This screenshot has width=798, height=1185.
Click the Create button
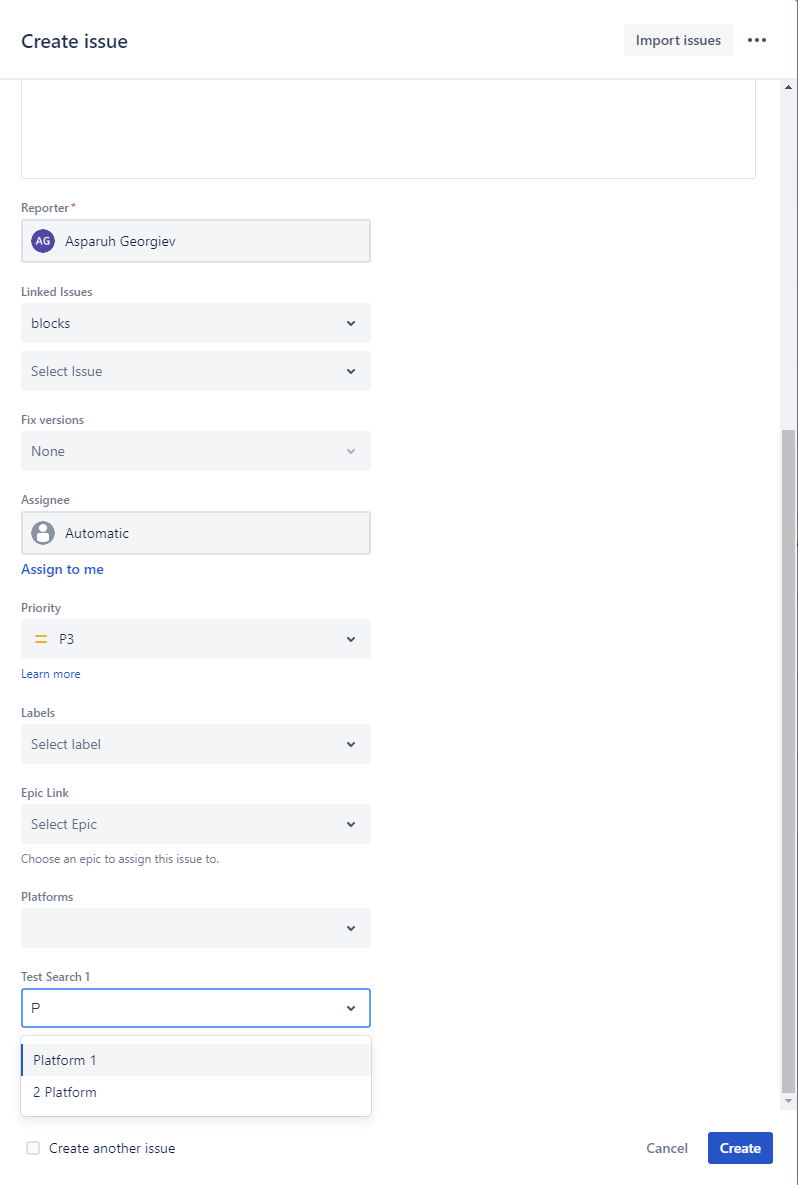click(x=740, y=1148)
